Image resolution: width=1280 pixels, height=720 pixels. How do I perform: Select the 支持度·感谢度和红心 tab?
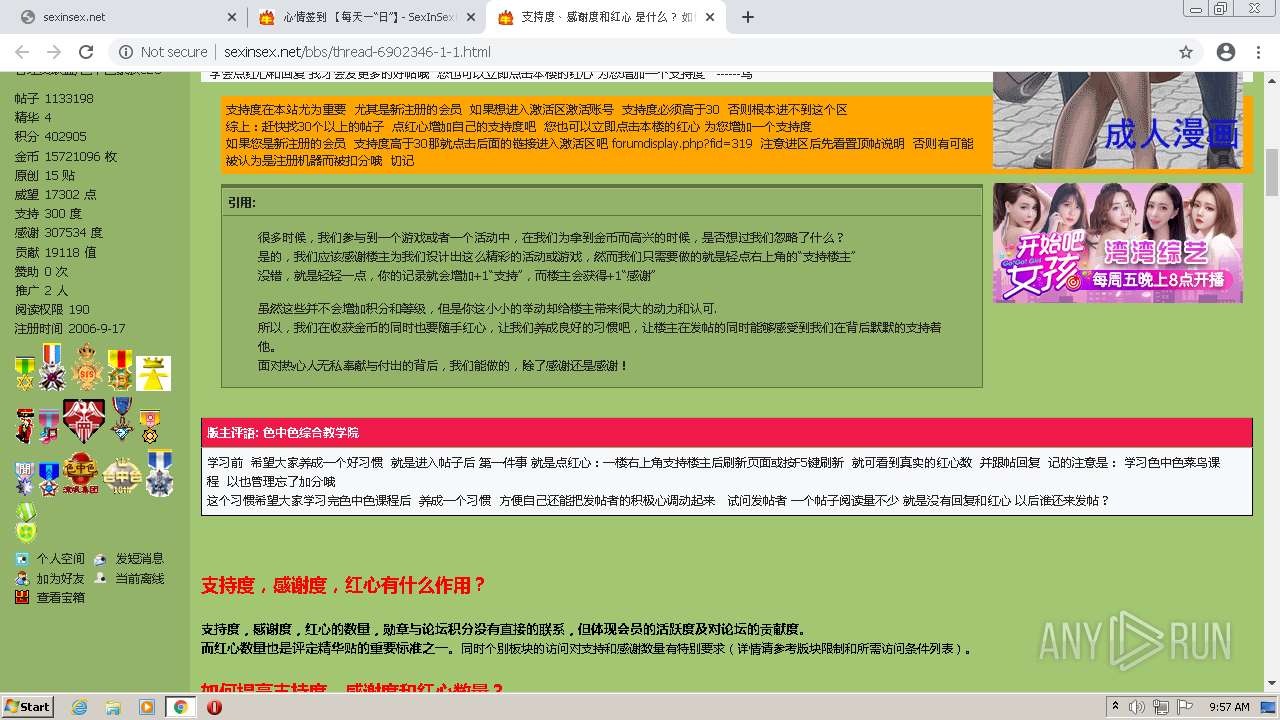[x=606, y=17]
